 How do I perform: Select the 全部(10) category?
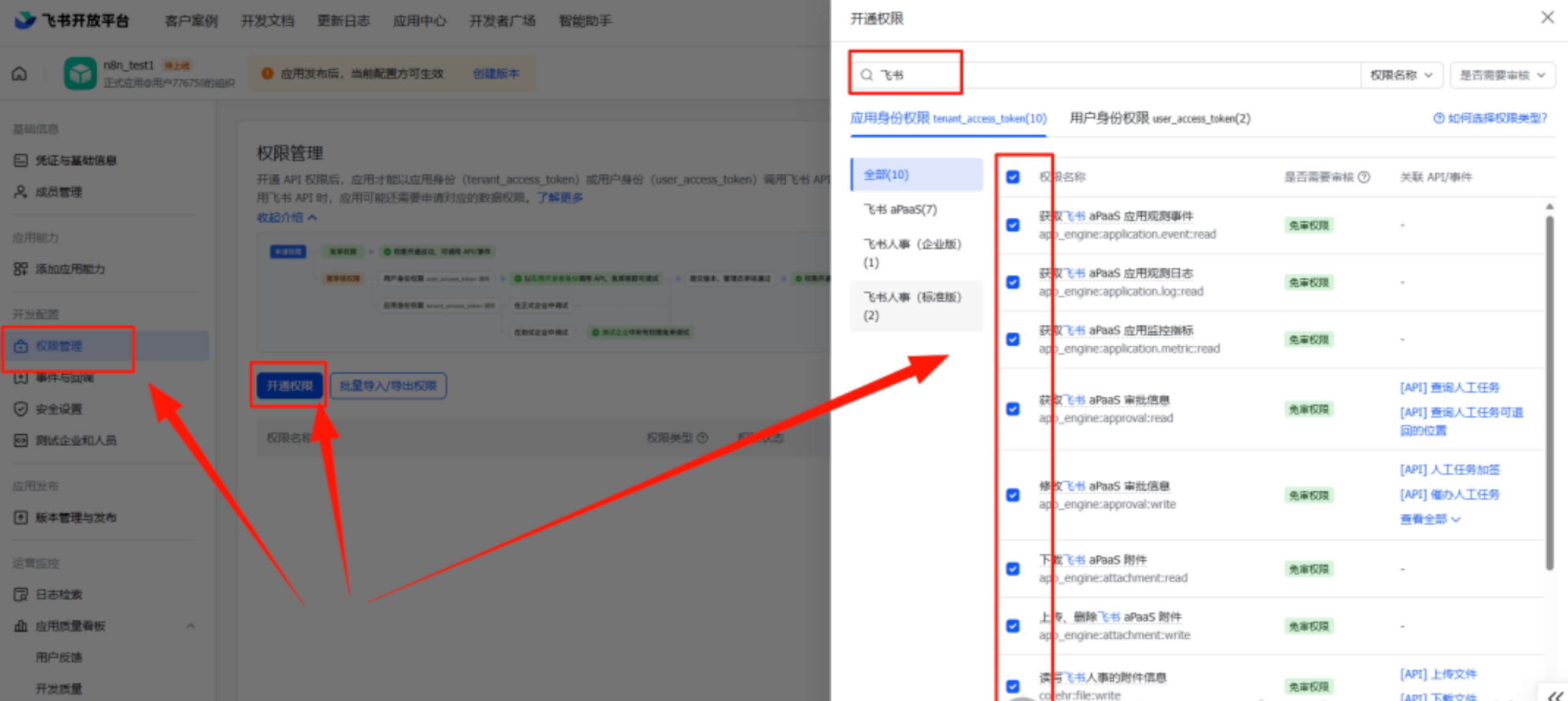coord(917,175)
